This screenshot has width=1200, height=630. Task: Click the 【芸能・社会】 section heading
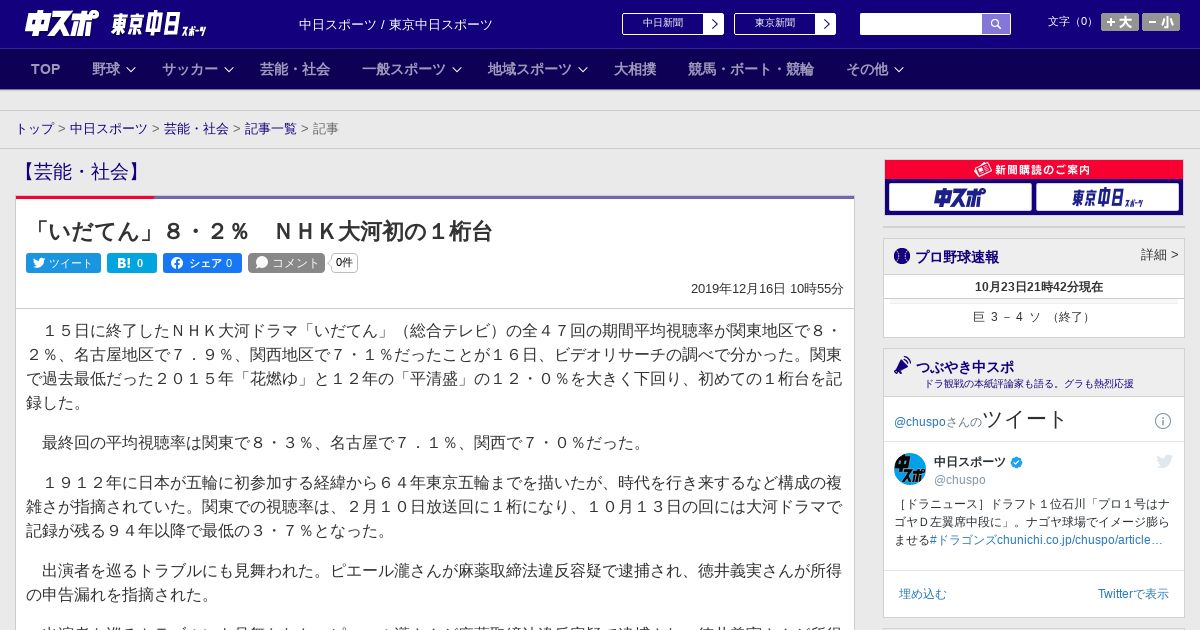(81, 172)
